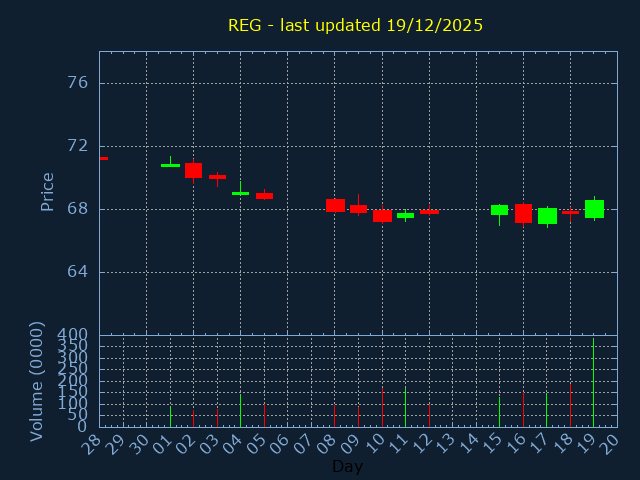The image size is (640, 480).
Task: Click the chart title 'REG - last updated 19/12/2025'
Action: click(355, 26)
